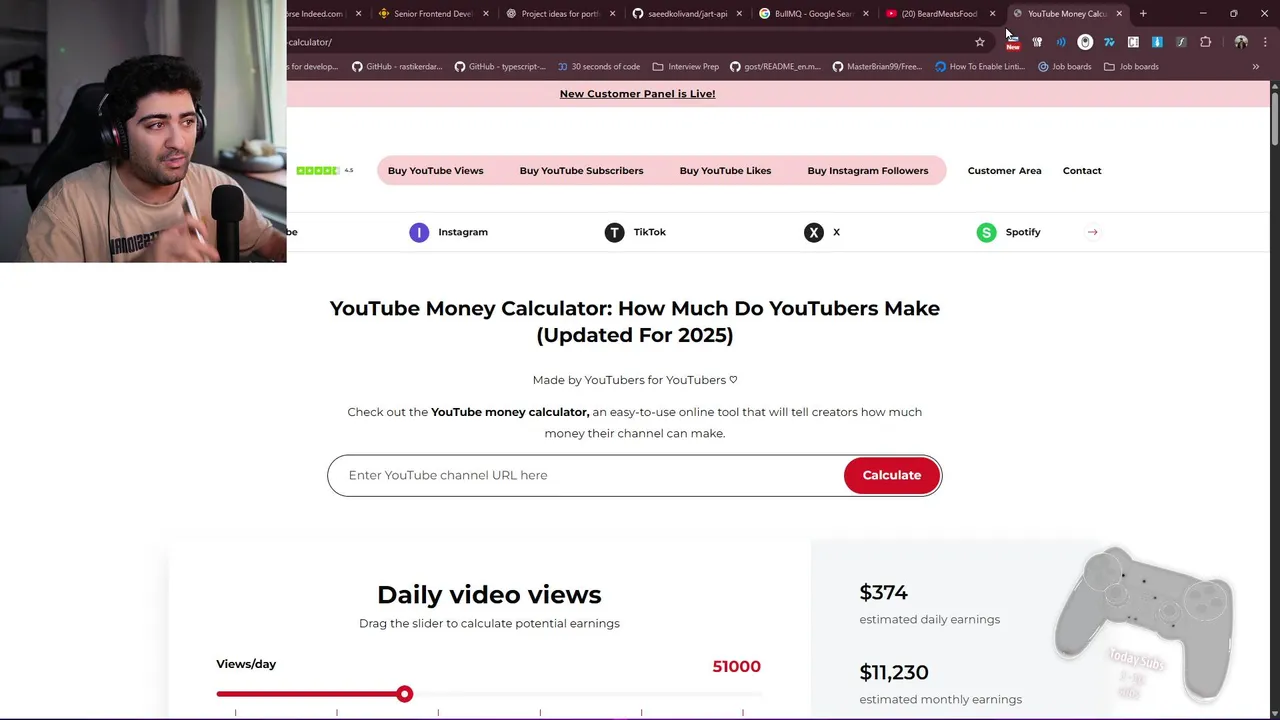1280x720 pixels.
Task: Click the red right arrow in platform row
Action: tap(1092, 232)
